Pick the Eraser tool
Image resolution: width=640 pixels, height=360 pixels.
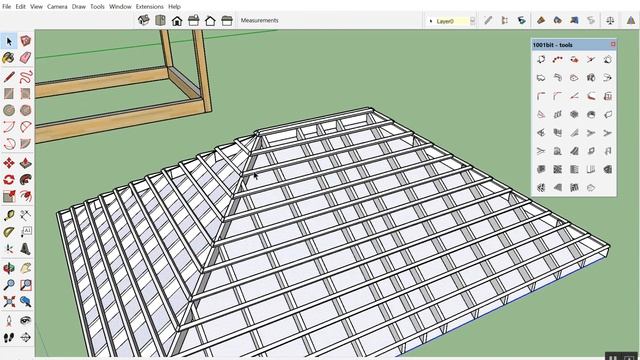point(25,58)
